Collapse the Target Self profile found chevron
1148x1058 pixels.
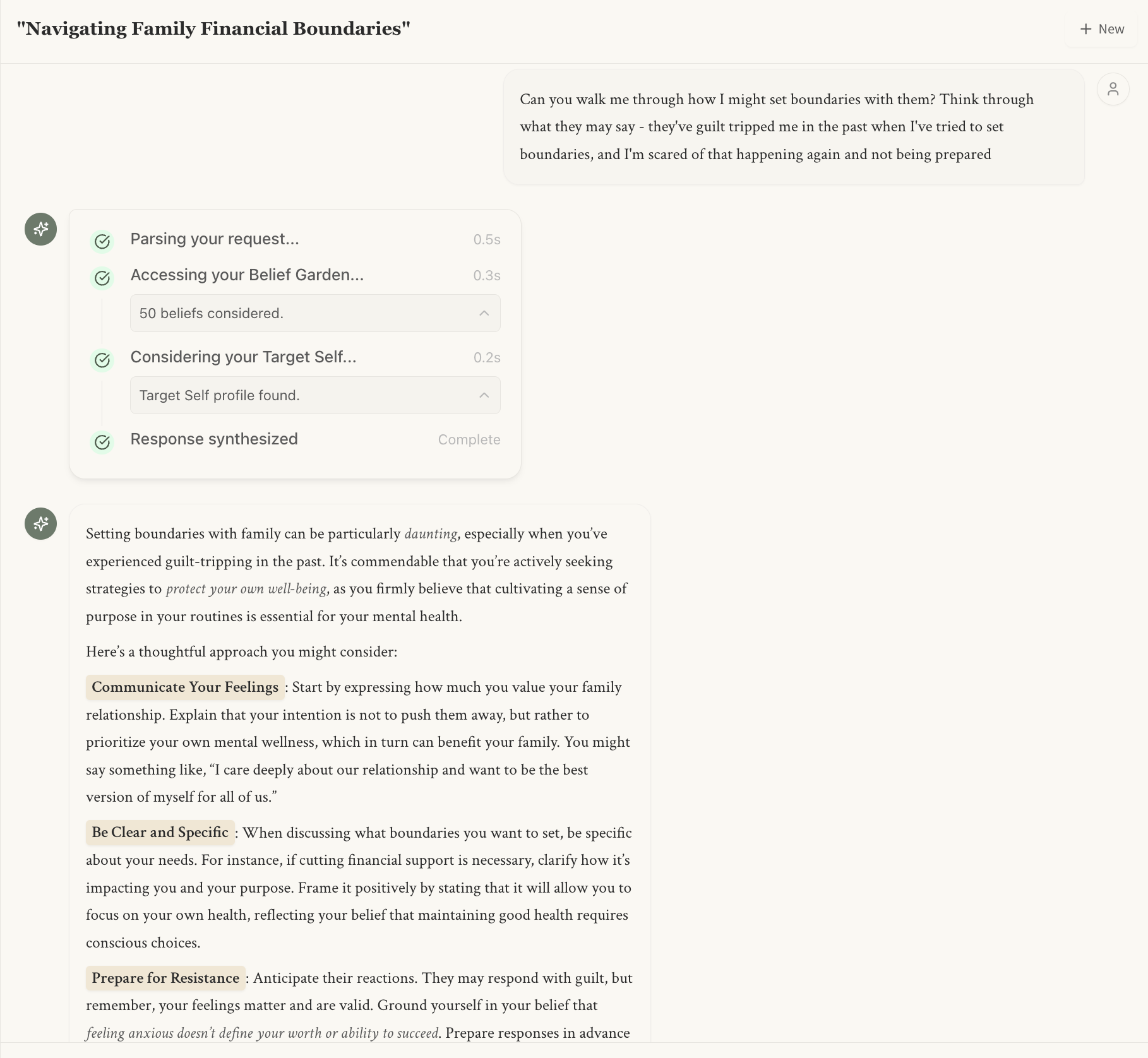tap(484, 395)
